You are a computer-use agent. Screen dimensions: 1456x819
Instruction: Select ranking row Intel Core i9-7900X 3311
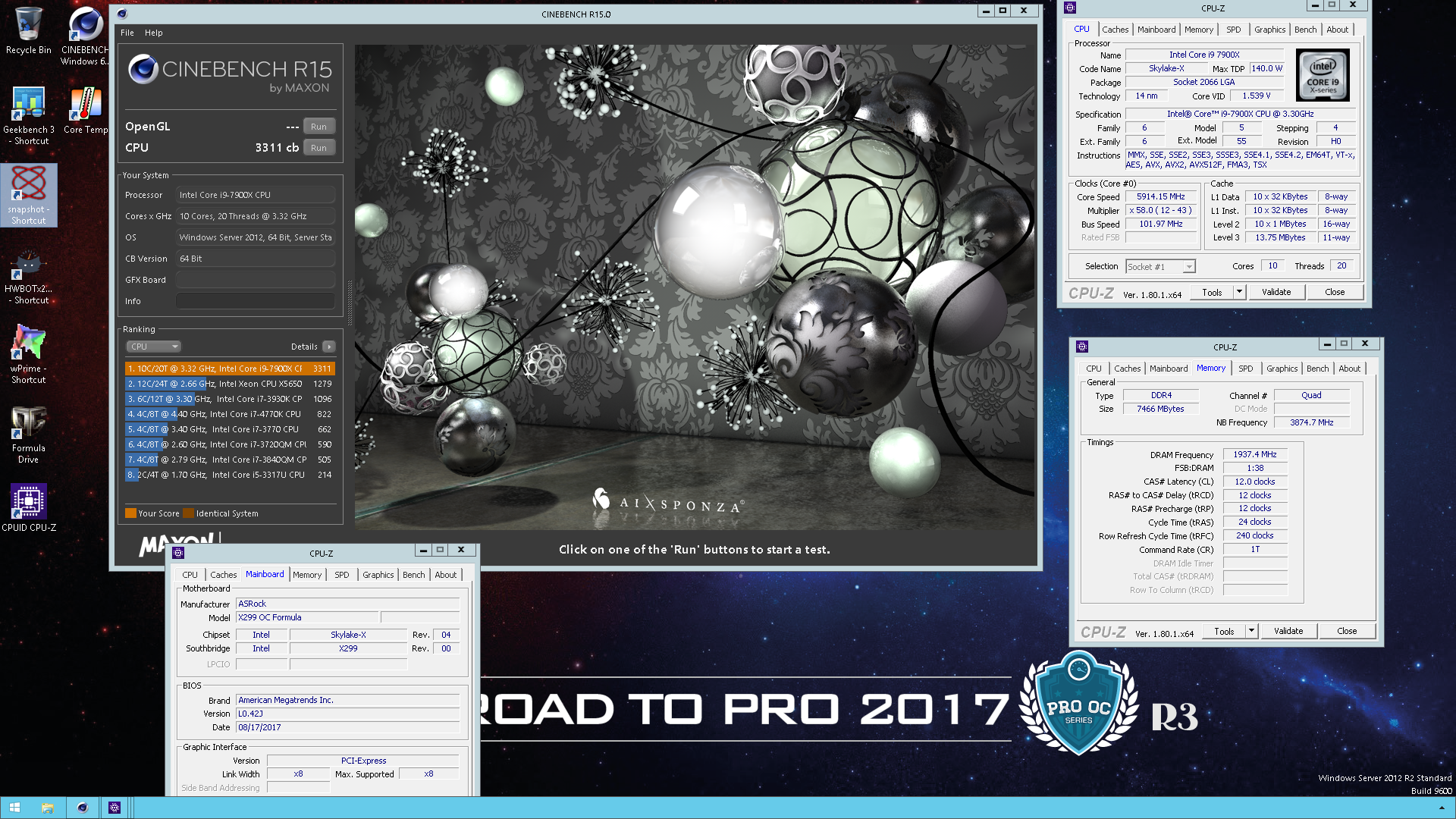point(230,369)
